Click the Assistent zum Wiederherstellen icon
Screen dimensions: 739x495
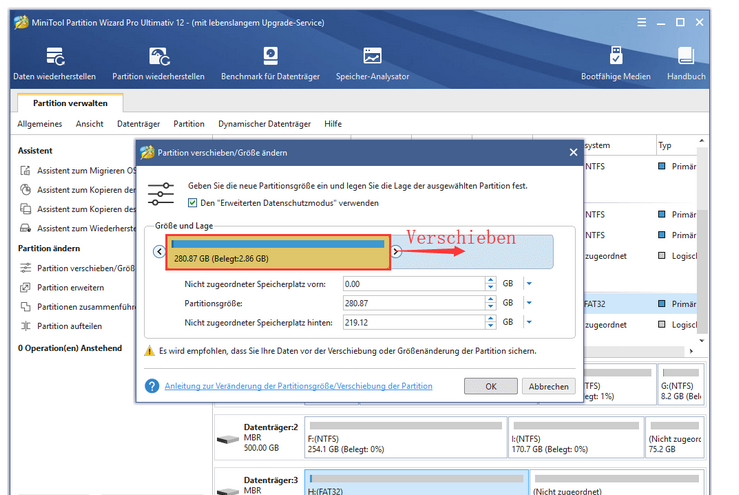click(25, 228)
